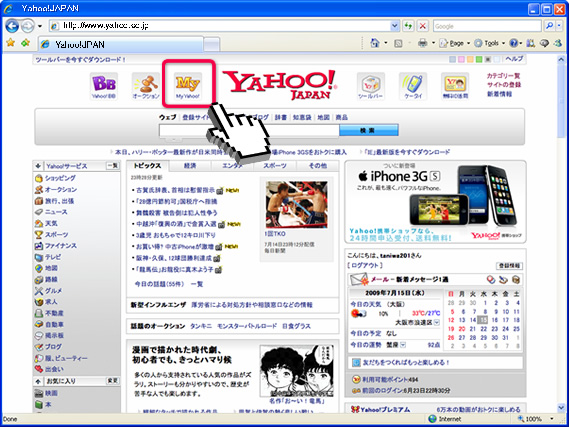Viewport: 569px width, 427px height.
Task: Open the mobile phone (ケータイ) icon
Action: (413, 86)
